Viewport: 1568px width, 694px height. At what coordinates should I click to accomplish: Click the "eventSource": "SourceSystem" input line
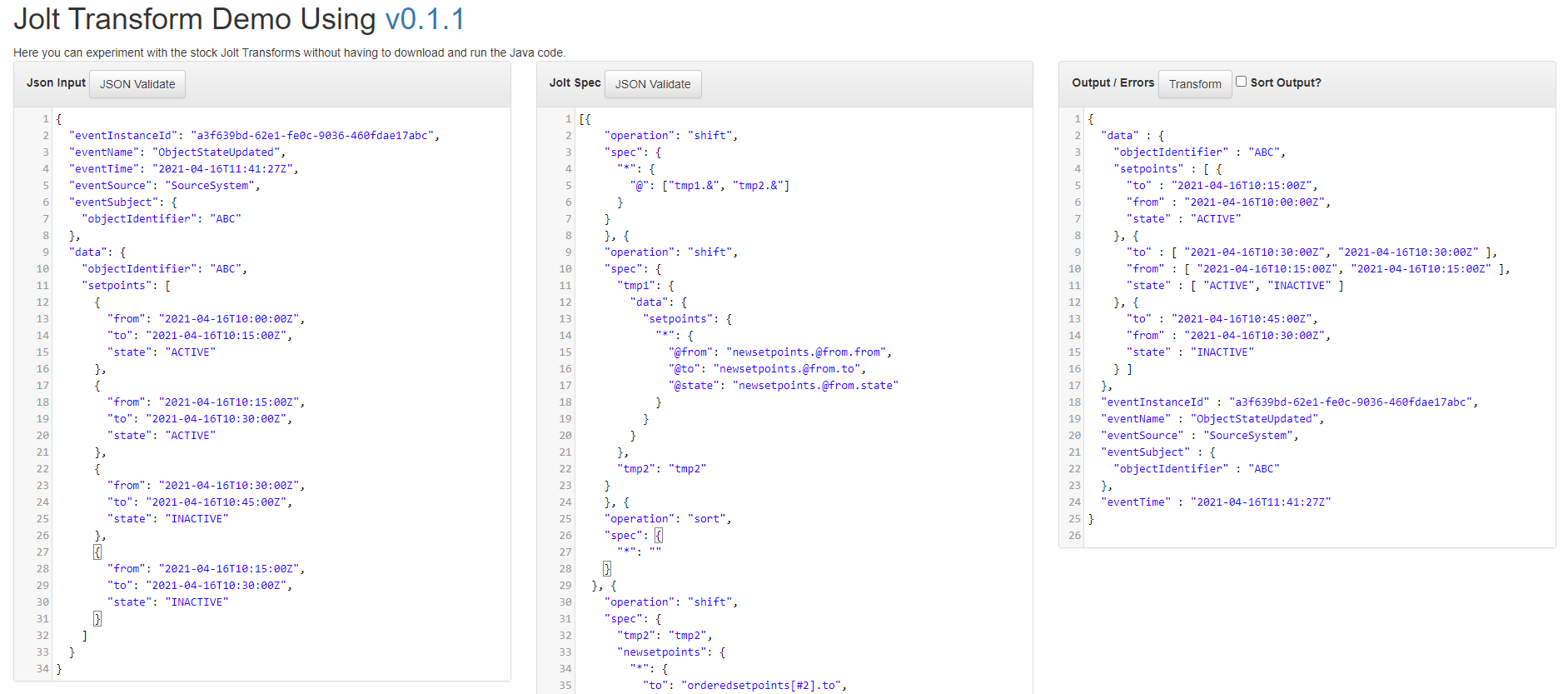(x=164, y=185)
